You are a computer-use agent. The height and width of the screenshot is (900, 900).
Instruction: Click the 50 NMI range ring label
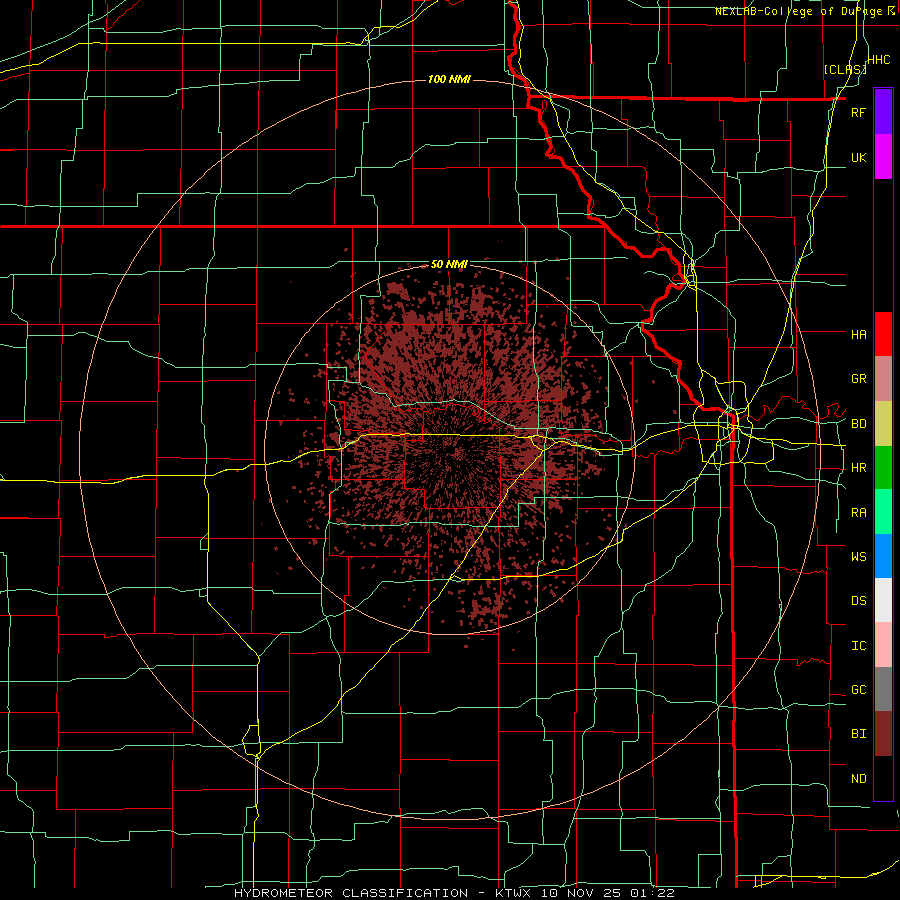pos(449,265)
